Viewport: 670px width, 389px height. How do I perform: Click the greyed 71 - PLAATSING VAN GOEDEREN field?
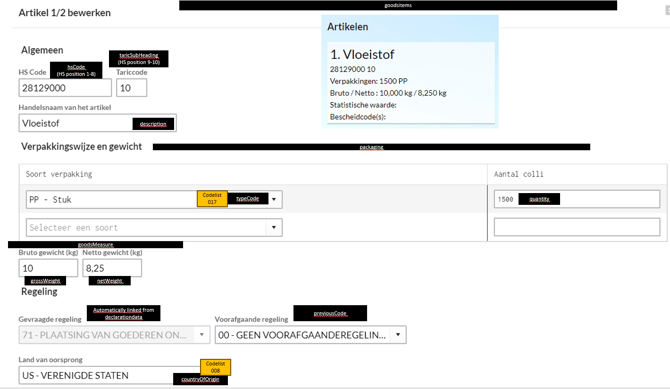114,335
